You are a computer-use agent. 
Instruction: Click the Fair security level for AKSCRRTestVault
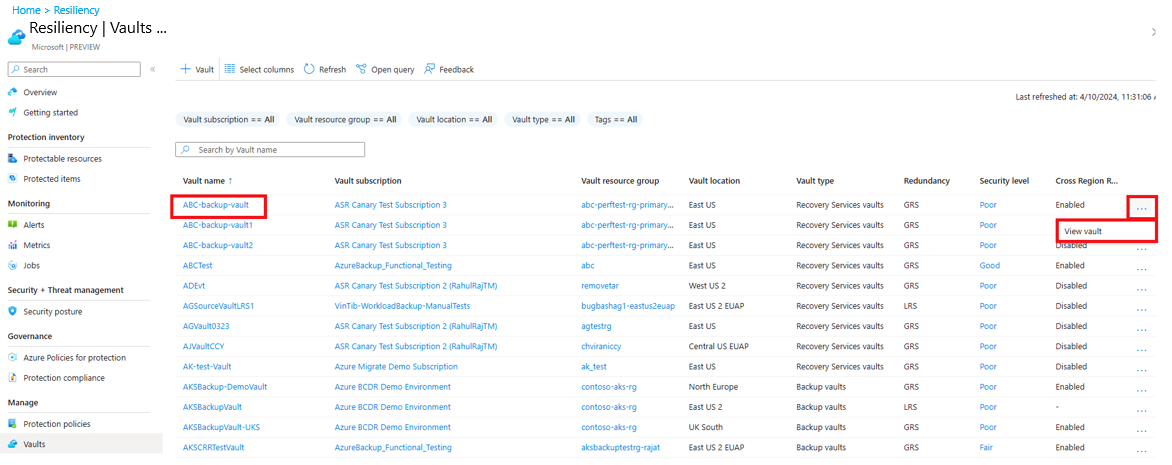pos(988,447)
